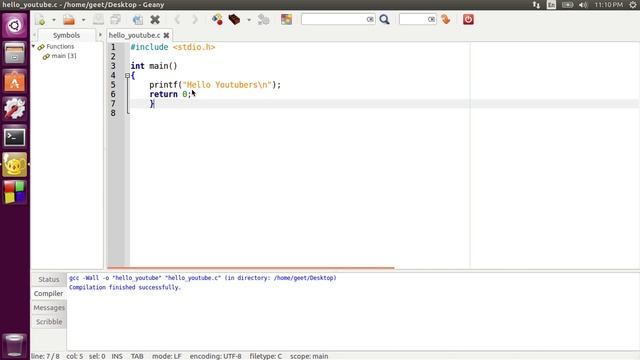Click the Jump to line icon
Image resolution: width=640 pixels, height=360 pixels.
point(446,20)
